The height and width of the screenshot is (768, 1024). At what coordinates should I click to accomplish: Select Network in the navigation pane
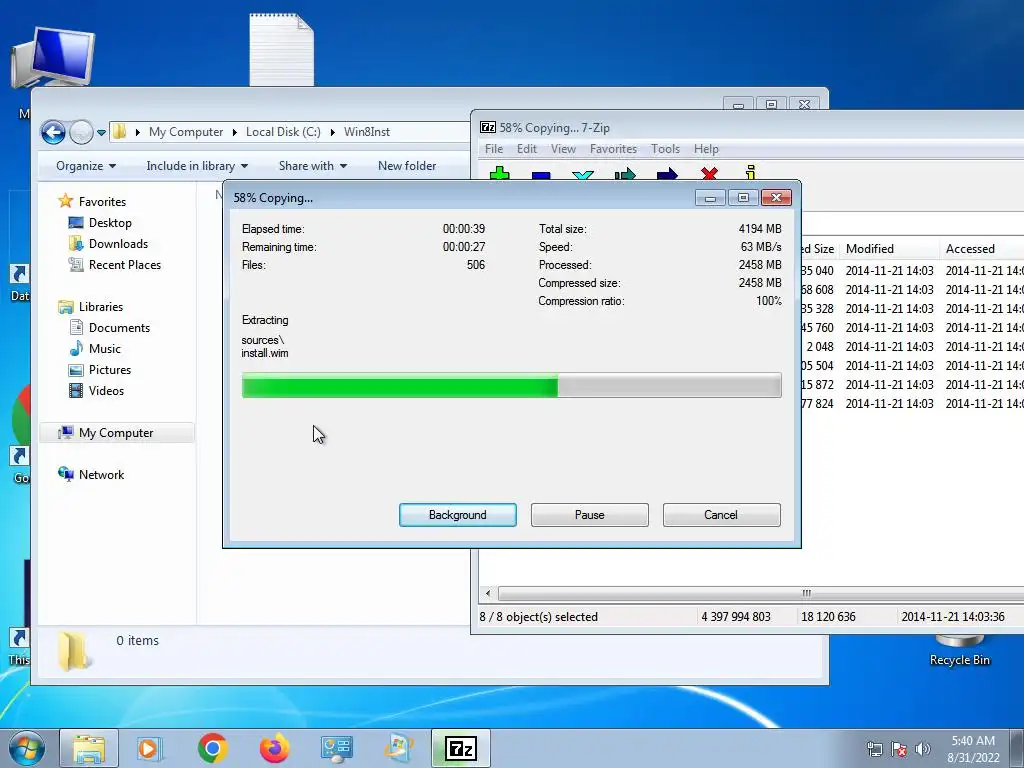tap(101, 475)
